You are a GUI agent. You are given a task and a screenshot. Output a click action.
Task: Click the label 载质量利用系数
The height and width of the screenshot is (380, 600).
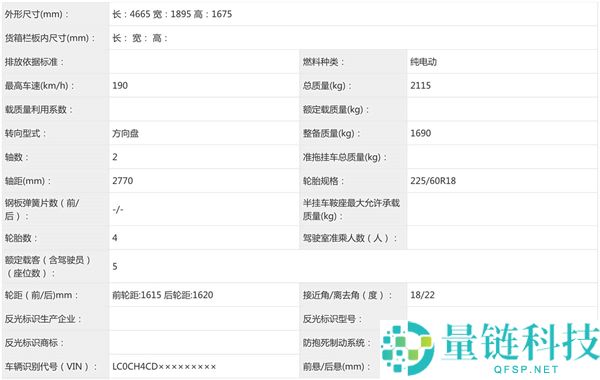tap(39, 109)
